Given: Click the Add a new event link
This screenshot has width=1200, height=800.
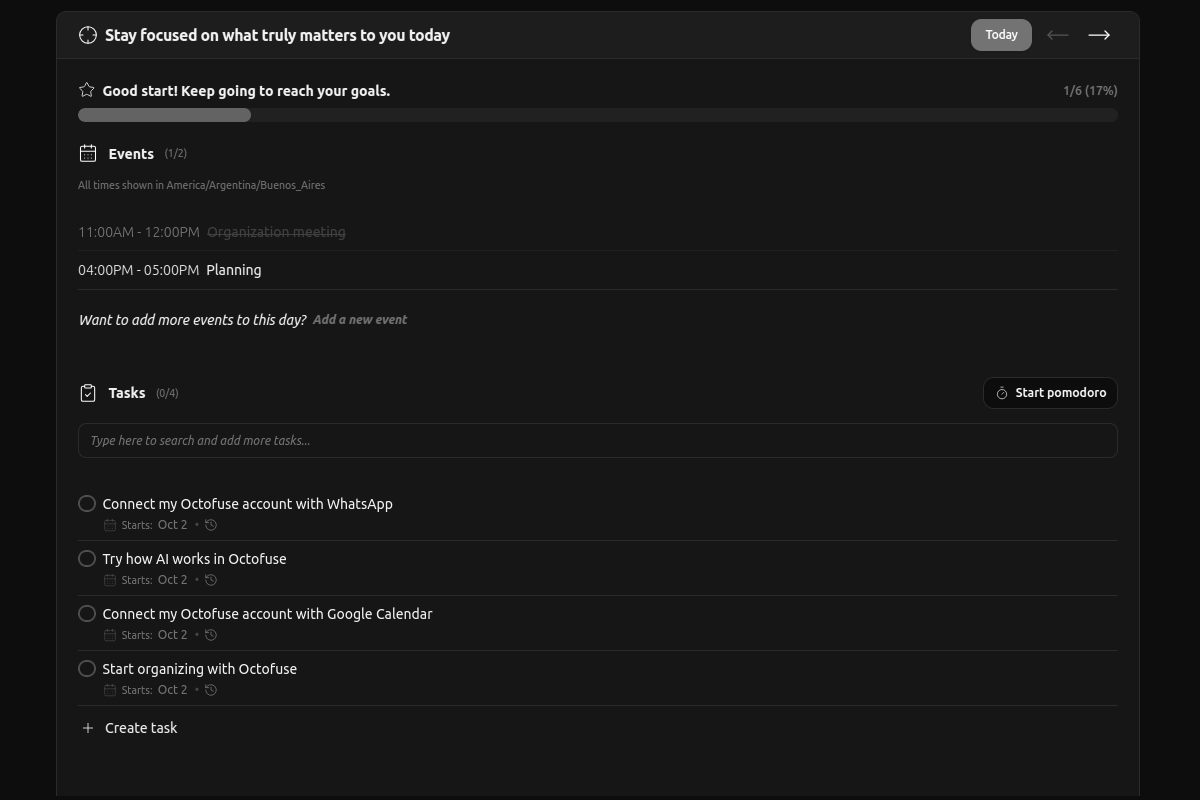Looking at the screenshot, I should 360,319.
